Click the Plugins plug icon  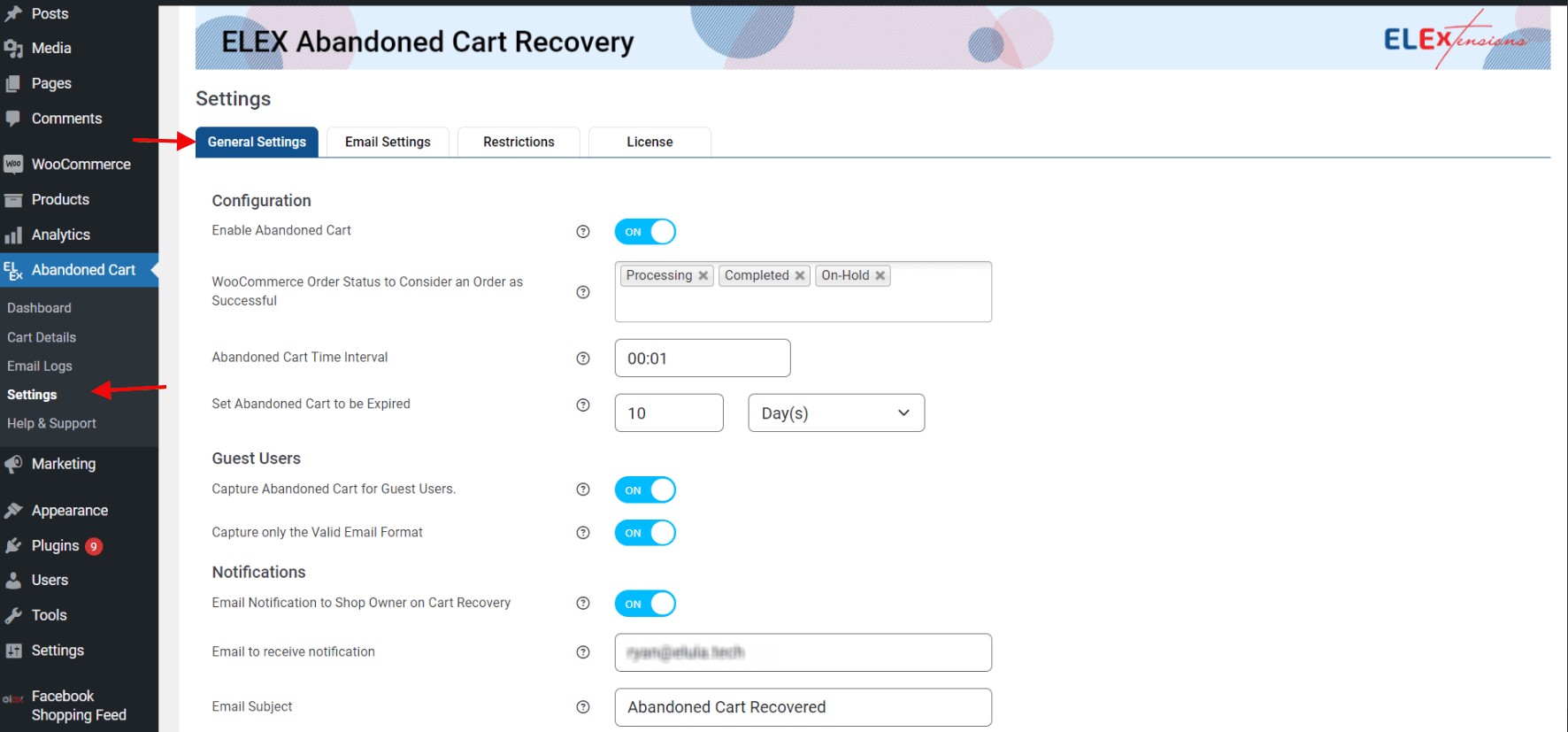coord(13,546)
